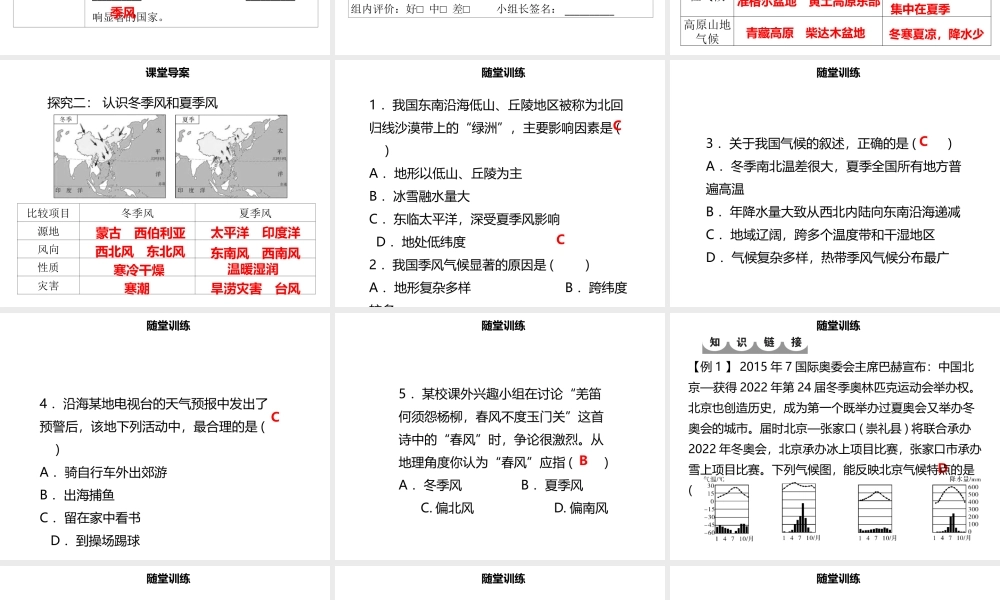The width and height of the screenshot is (1000, 600).
Task: Click question 2 option B 跨纬度
Action: pos(596,288)
